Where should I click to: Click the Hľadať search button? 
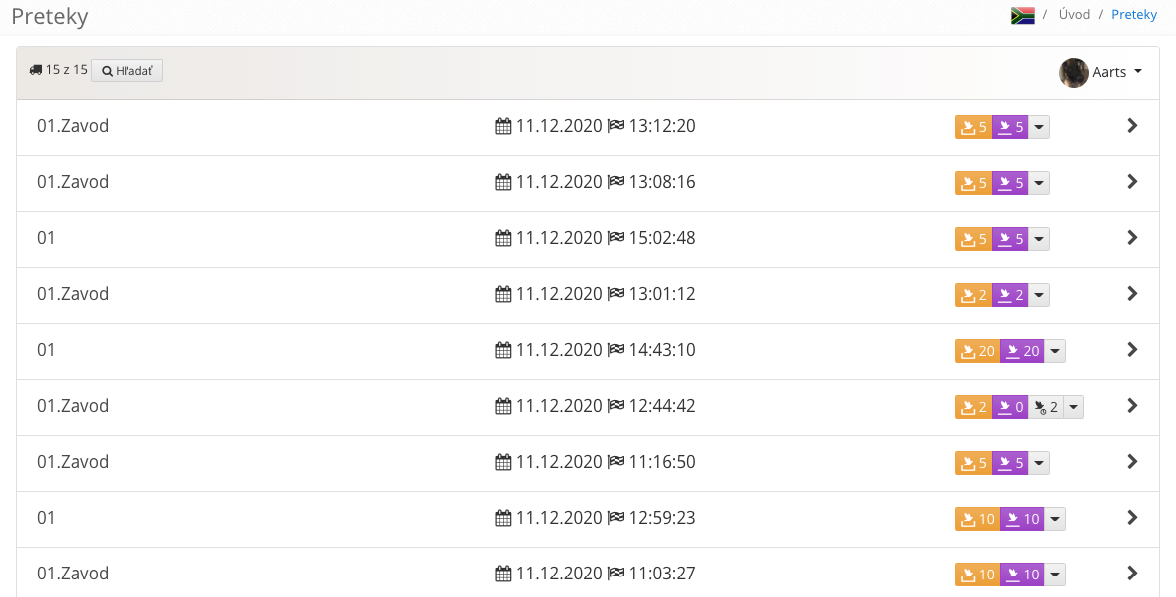click(x=127, y=70)
